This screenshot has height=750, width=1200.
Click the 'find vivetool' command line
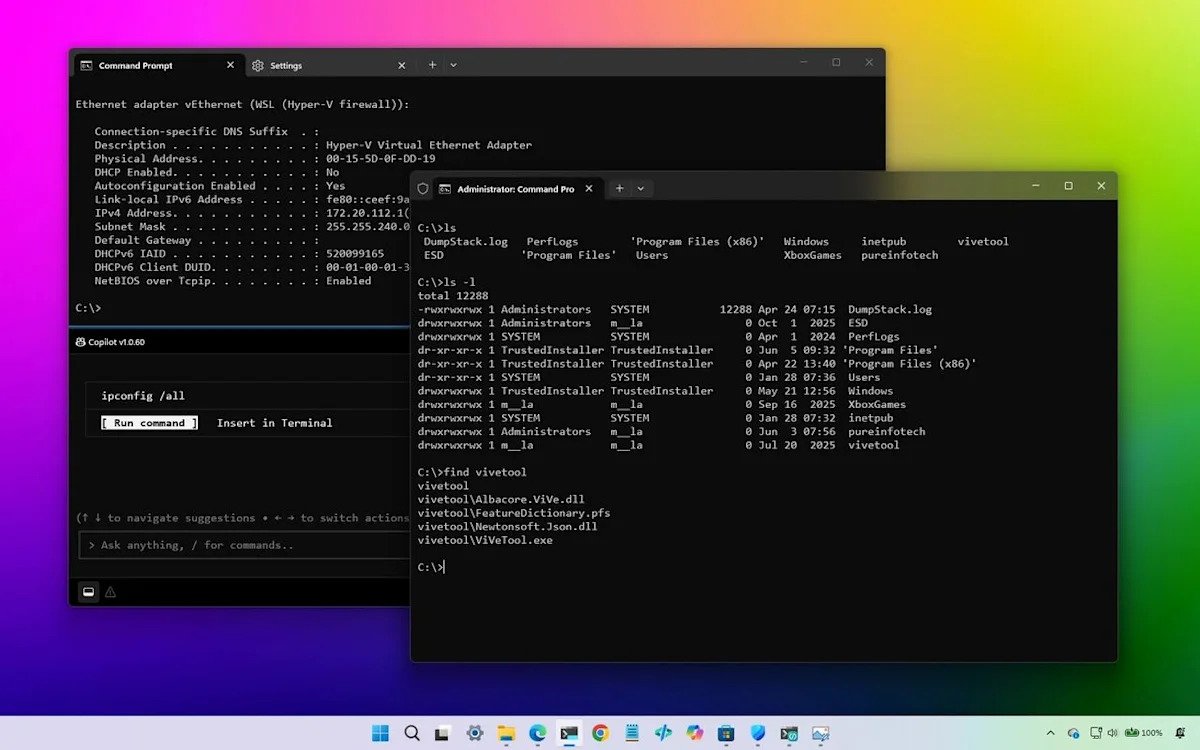point(472,472)
